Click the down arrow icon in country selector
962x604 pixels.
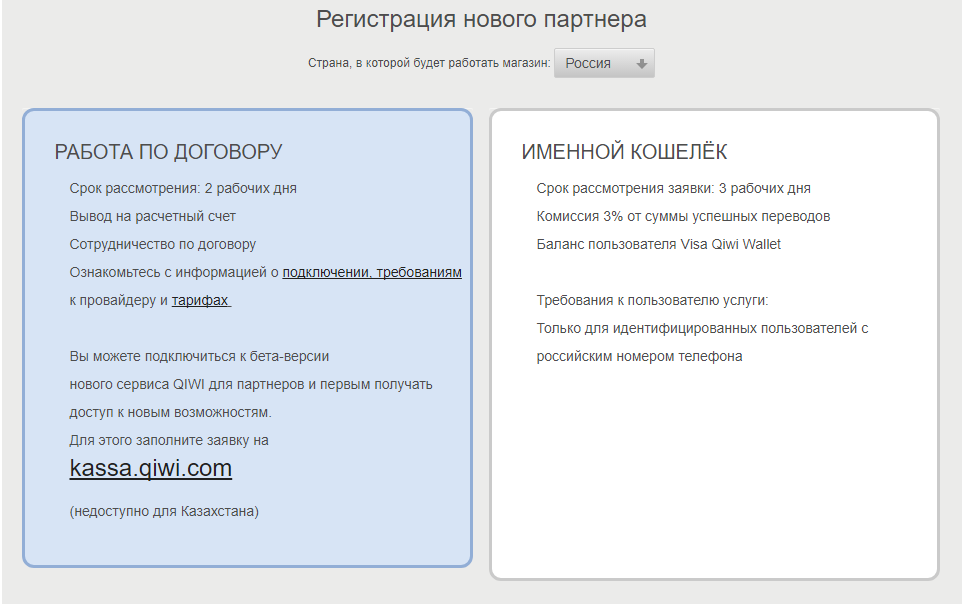pos(641,64)
